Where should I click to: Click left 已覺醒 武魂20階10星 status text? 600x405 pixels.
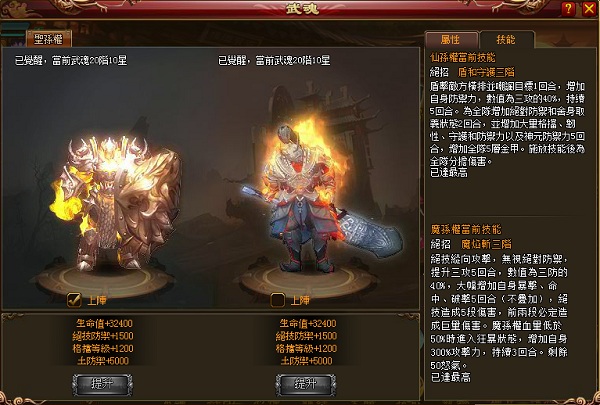click(71, 60)
